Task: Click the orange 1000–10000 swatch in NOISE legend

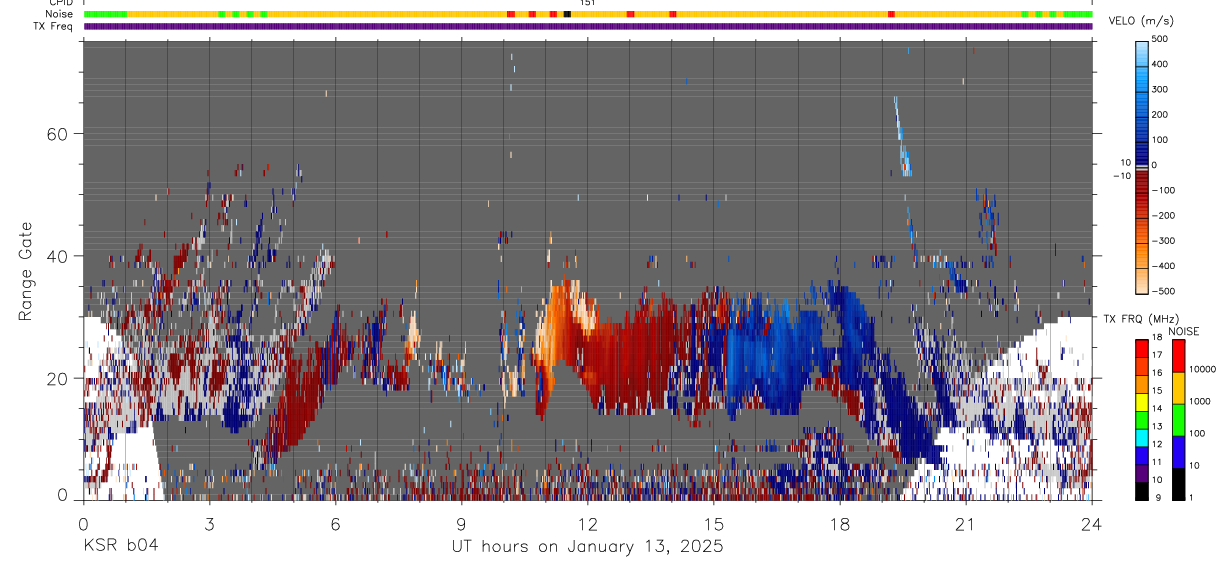Action: click(x=1178, y=387)
